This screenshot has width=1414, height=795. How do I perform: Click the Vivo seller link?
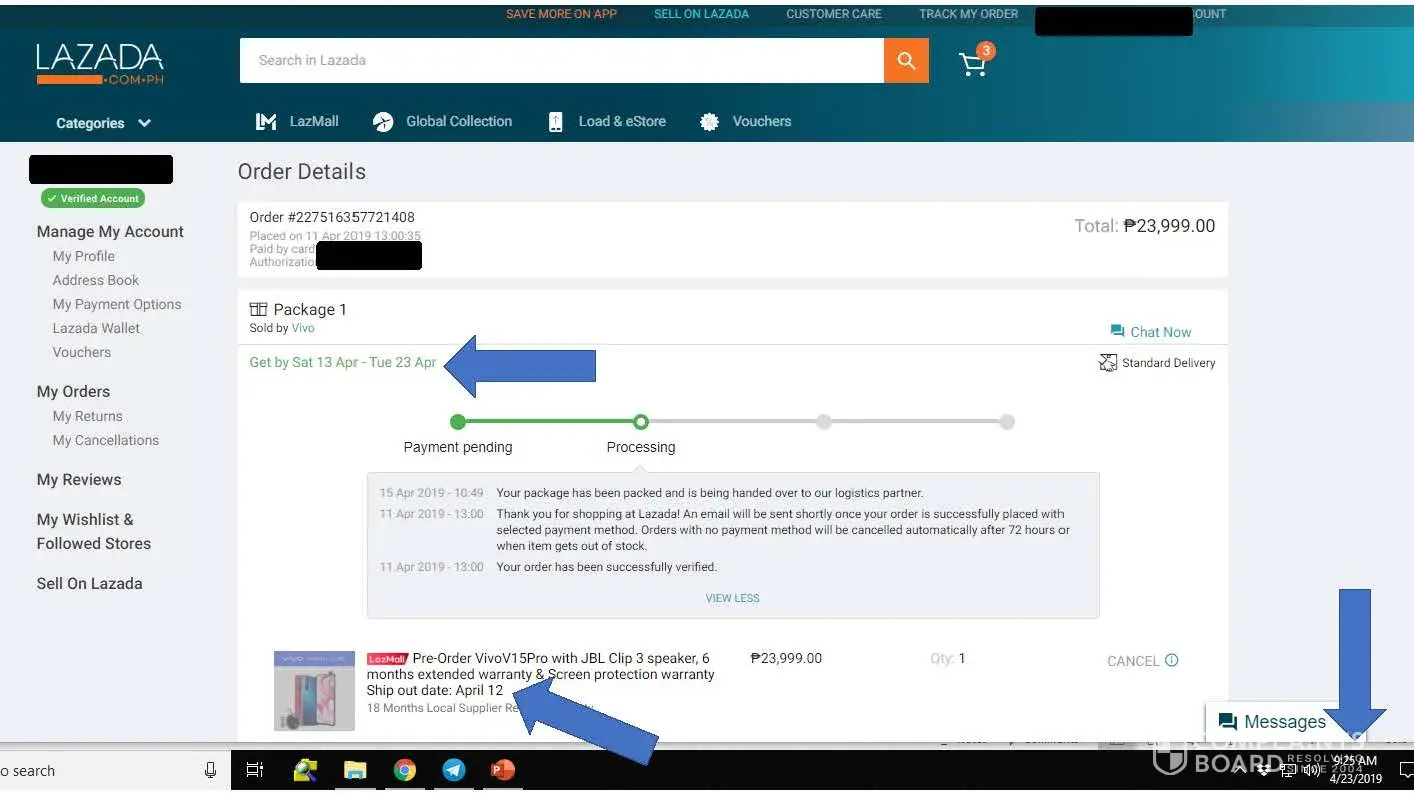[x=303, y=328]
